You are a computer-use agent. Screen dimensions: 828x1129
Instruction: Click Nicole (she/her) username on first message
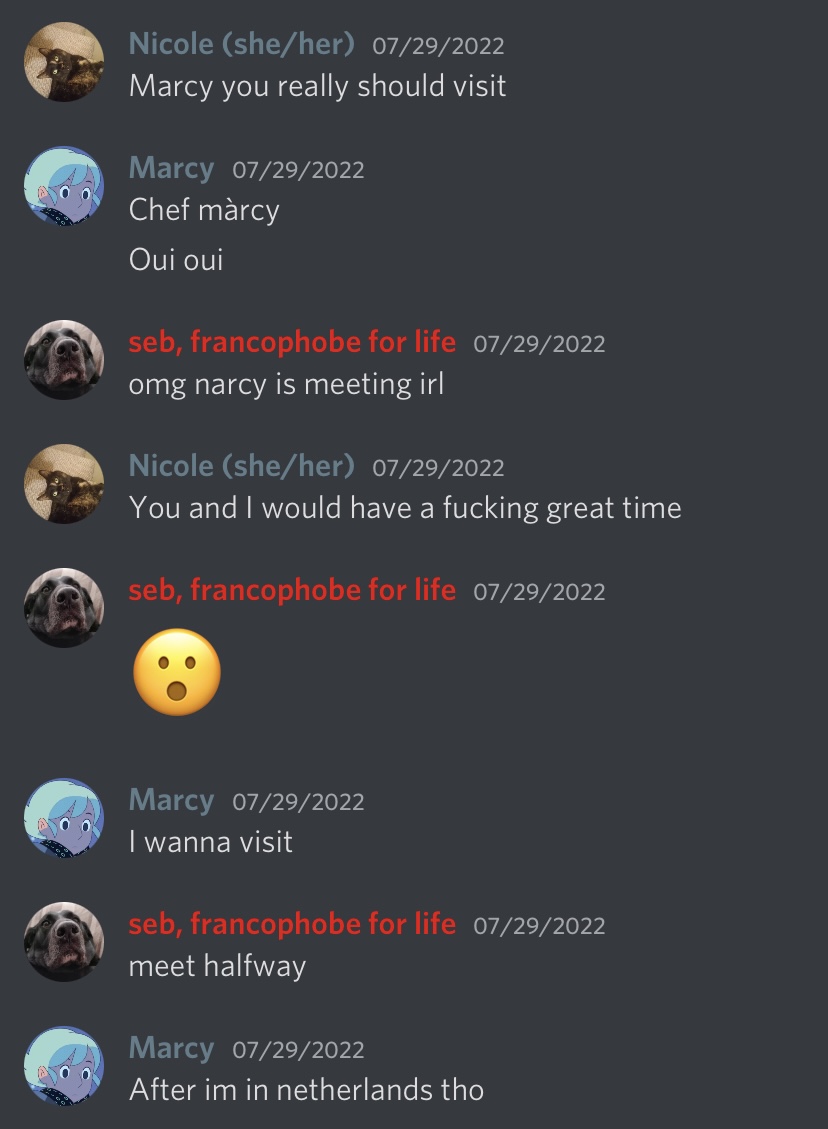(x=241, y=45)
